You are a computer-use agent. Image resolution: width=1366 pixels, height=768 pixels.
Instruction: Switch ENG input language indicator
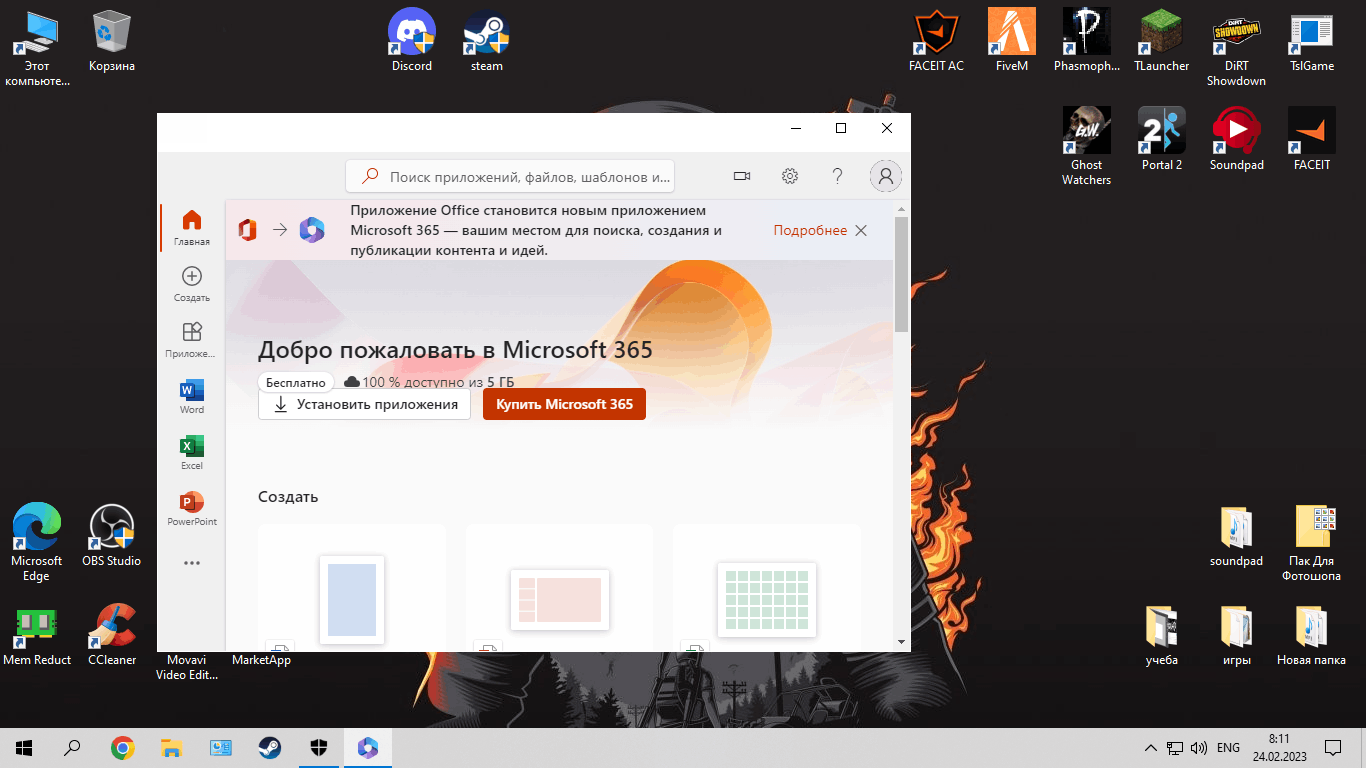click(x=1228, y=747)
